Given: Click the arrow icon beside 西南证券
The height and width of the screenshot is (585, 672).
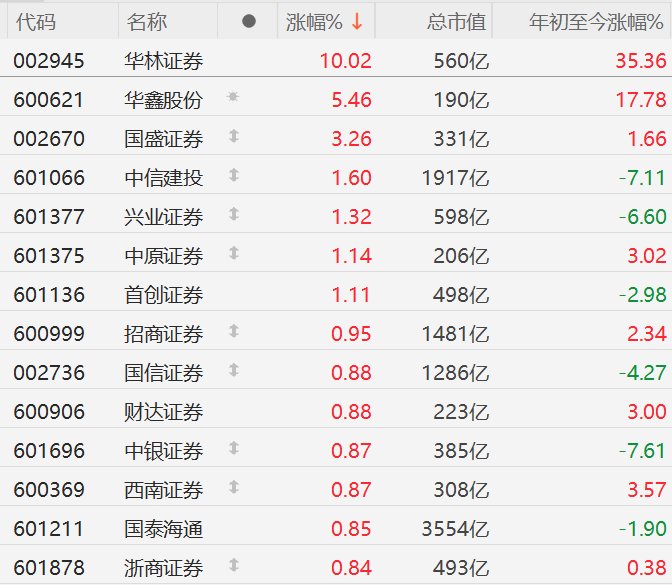Looking at the screenshot, I should [234, 487].
